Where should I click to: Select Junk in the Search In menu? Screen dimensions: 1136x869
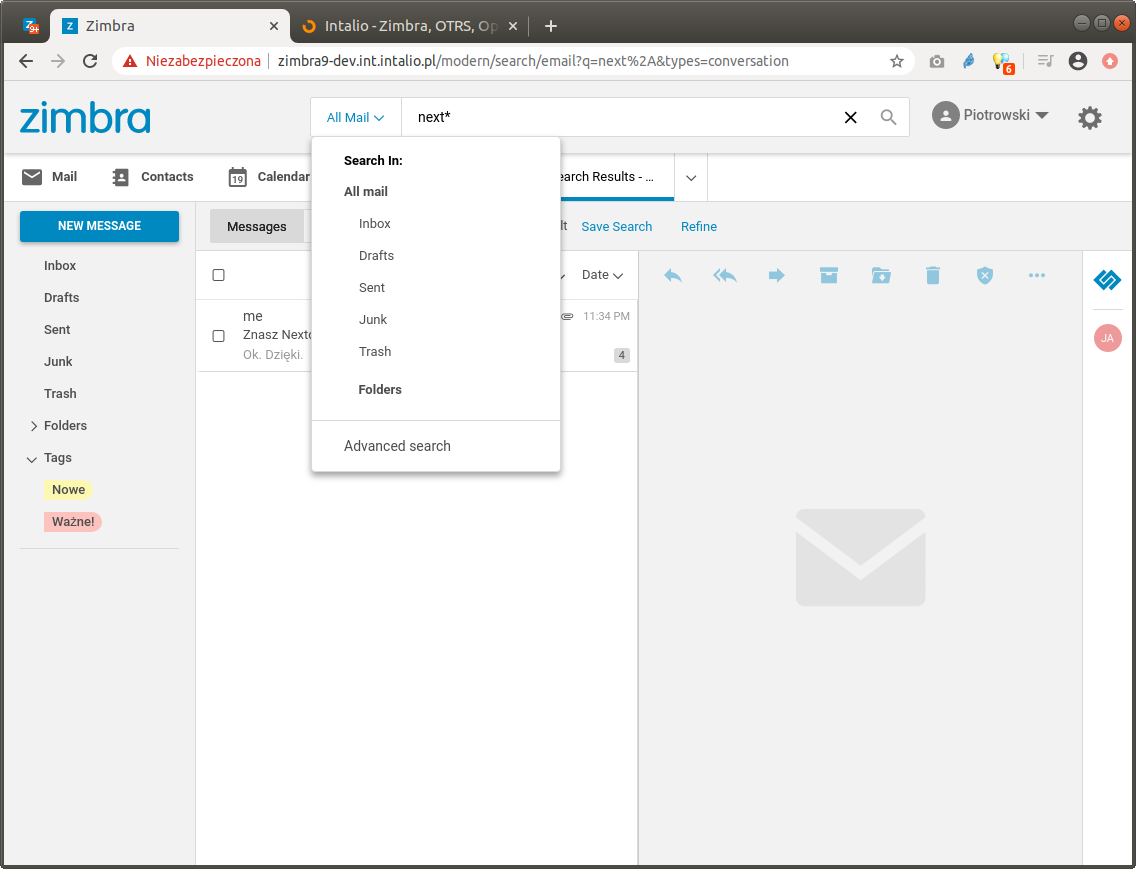[x=372, y=320]
